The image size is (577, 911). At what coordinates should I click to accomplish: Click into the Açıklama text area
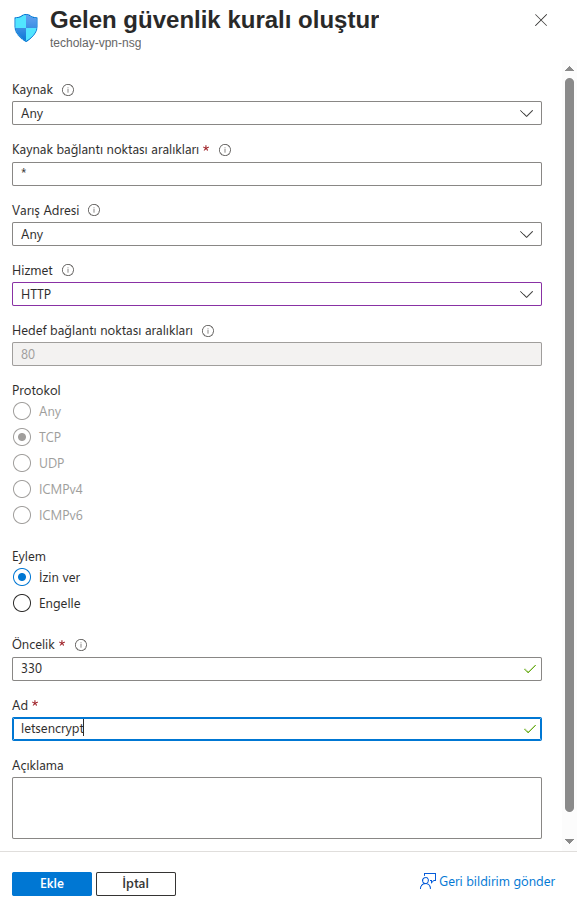277,808
